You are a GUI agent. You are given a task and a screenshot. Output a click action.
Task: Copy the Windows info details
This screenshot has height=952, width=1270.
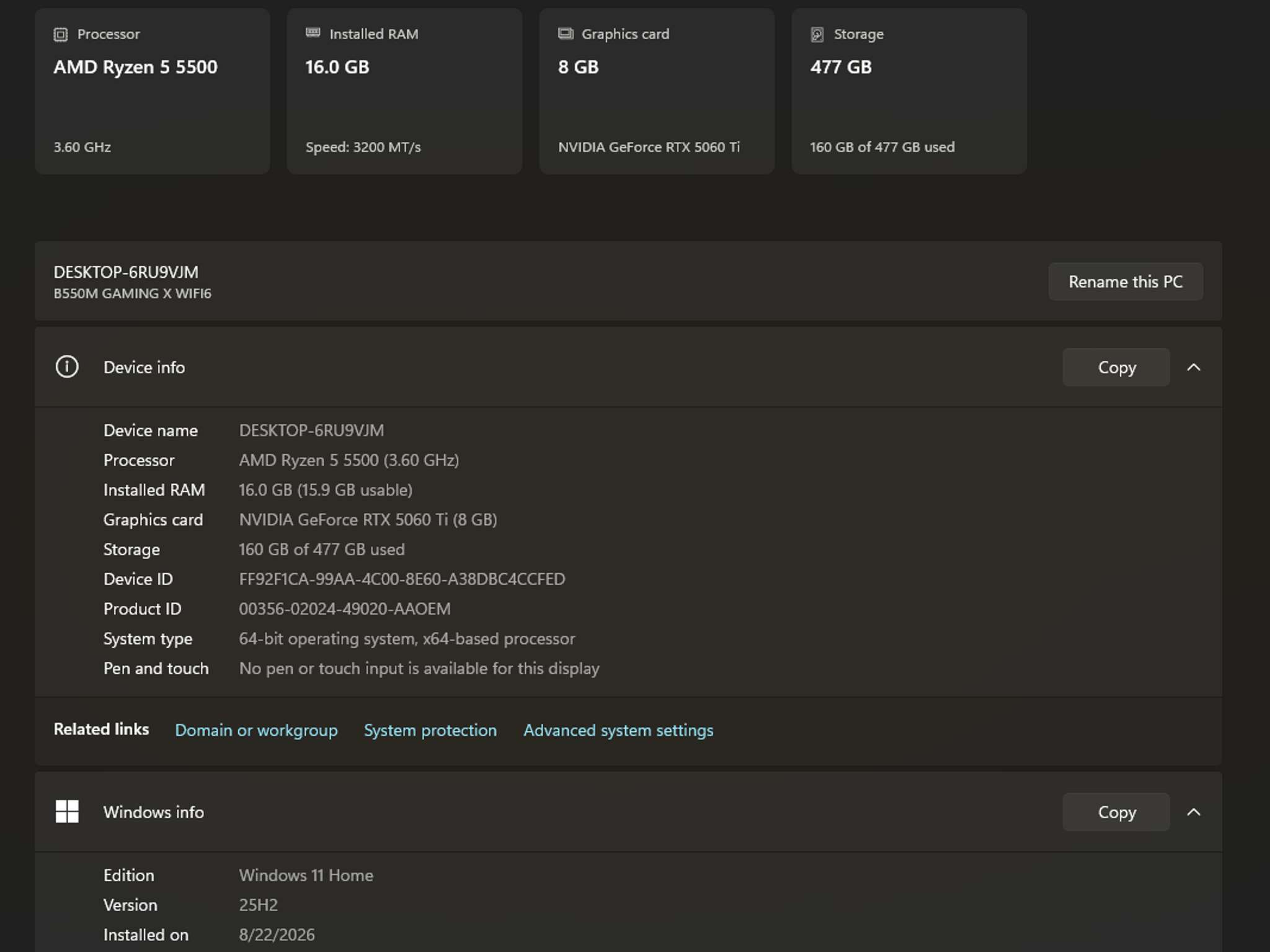pyautogui.click(x=1116, y=812)
